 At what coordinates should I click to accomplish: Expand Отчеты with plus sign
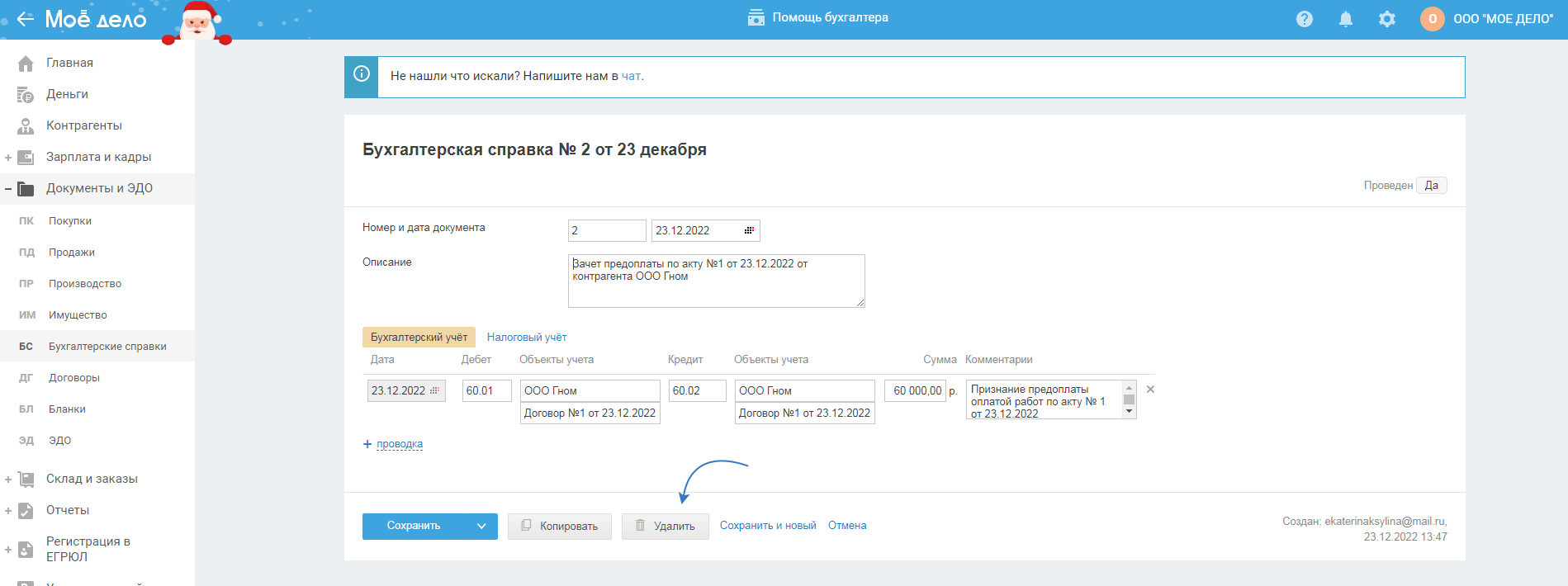click(8, 511)
